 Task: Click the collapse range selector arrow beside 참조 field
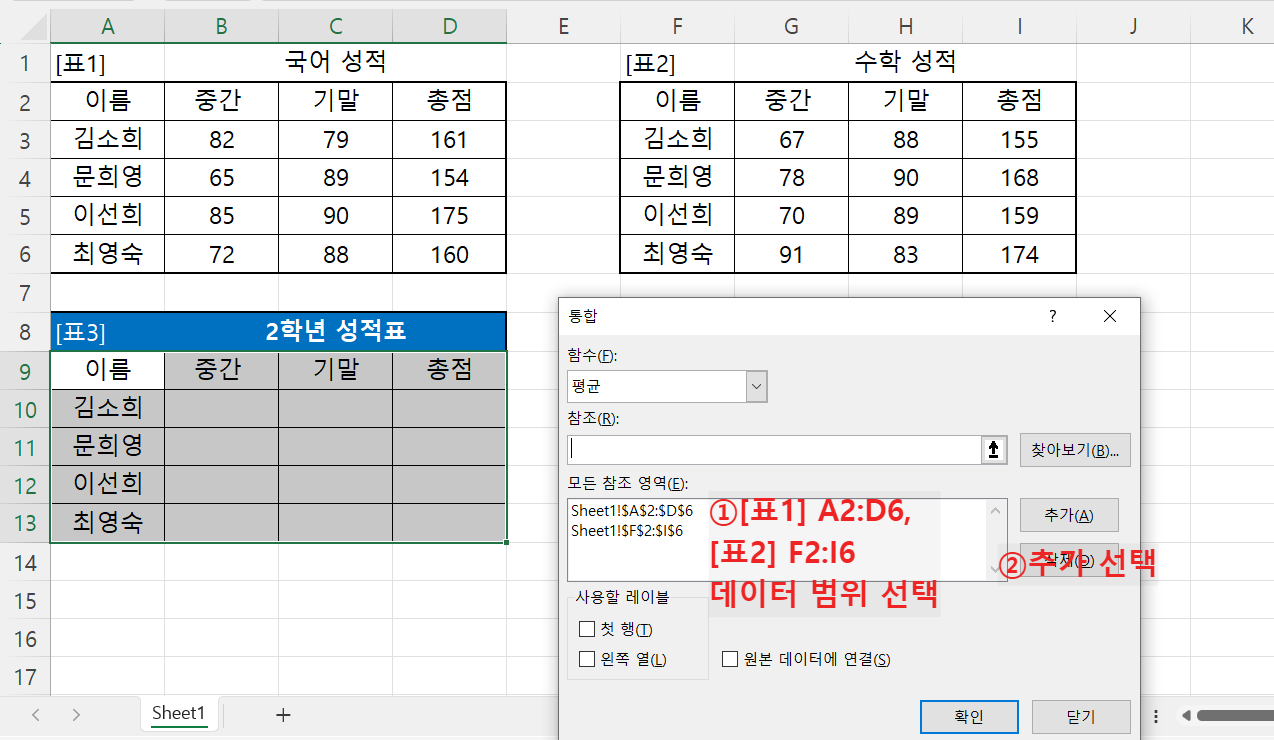[x=993, y=450]
